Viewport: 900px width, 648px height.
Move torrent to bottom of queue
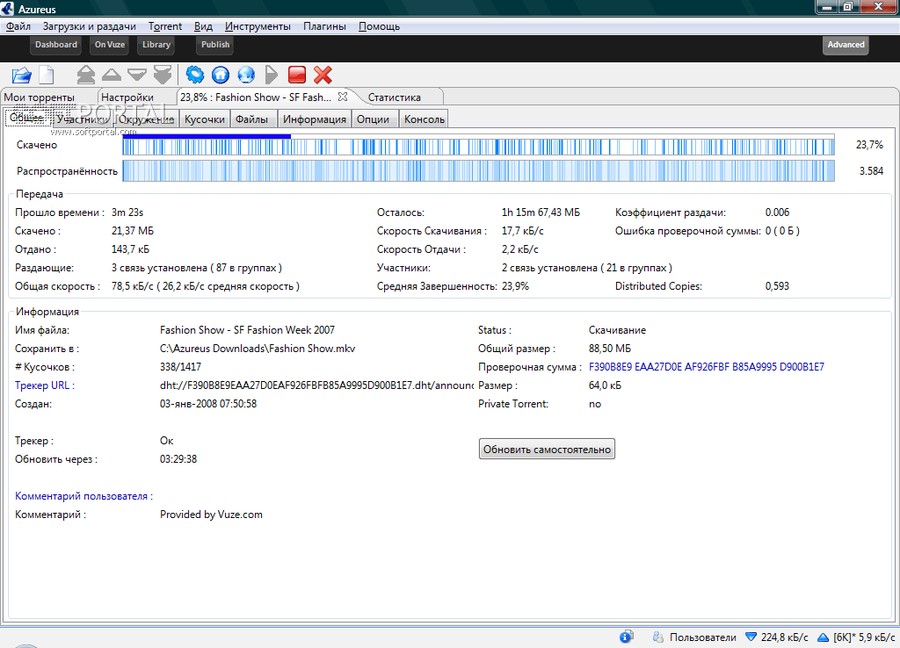(162, 75)
